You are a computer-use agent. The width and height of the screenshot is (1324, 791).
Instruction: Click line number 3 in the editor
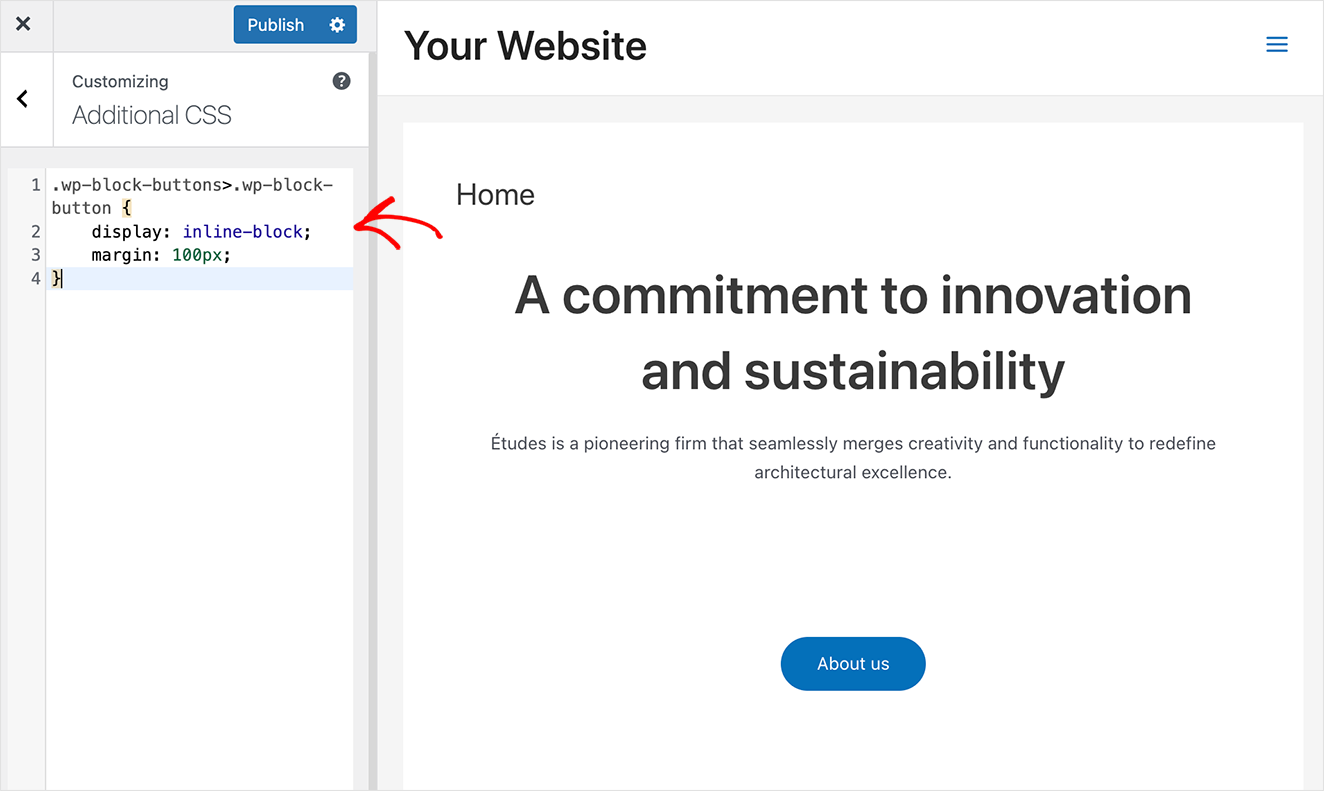[x=36, y=255]
